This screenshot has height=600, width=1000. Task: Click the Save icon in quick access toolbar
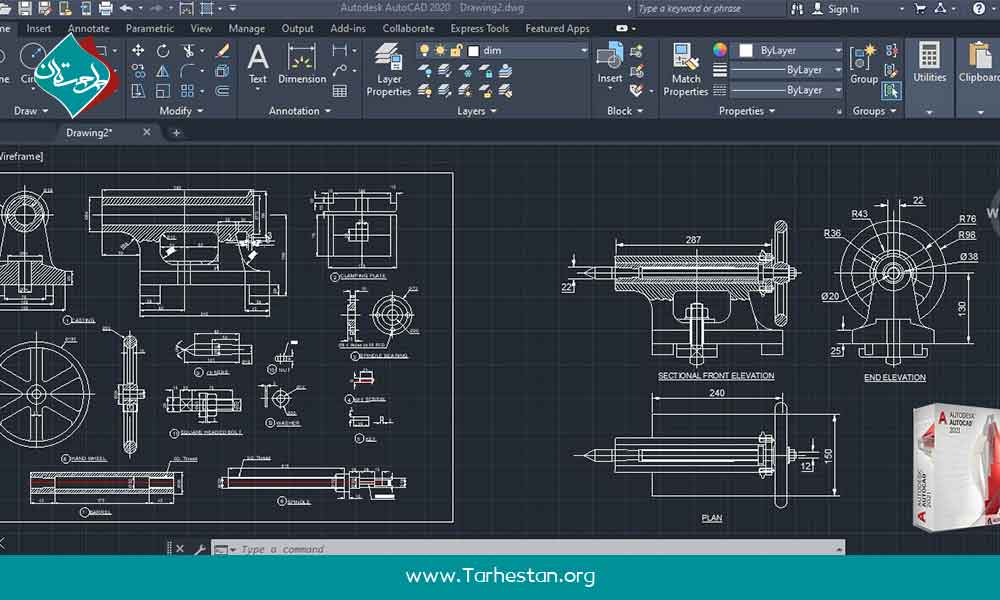point(25,8)
